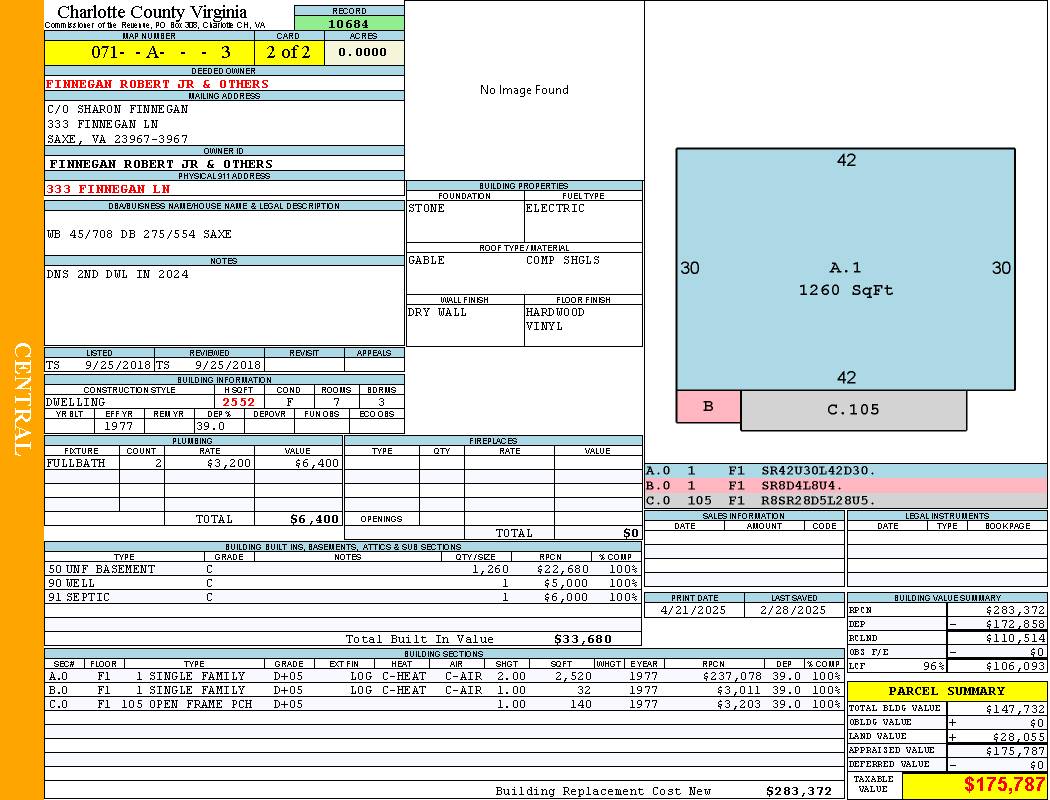The width and height of the screenshot is (1050, 800).
Task: Select the gray C.105 porch sketch section
Action: pyautogui.click(x=853, y=410)
